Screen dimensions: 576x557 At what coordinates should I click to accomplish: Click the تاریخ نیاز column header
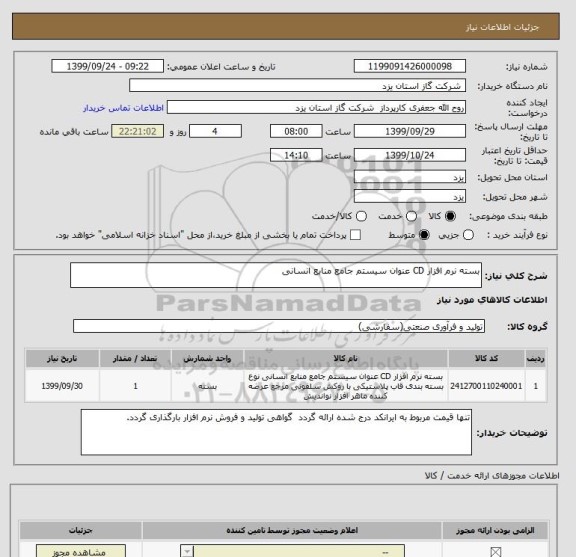pos(62,359)
